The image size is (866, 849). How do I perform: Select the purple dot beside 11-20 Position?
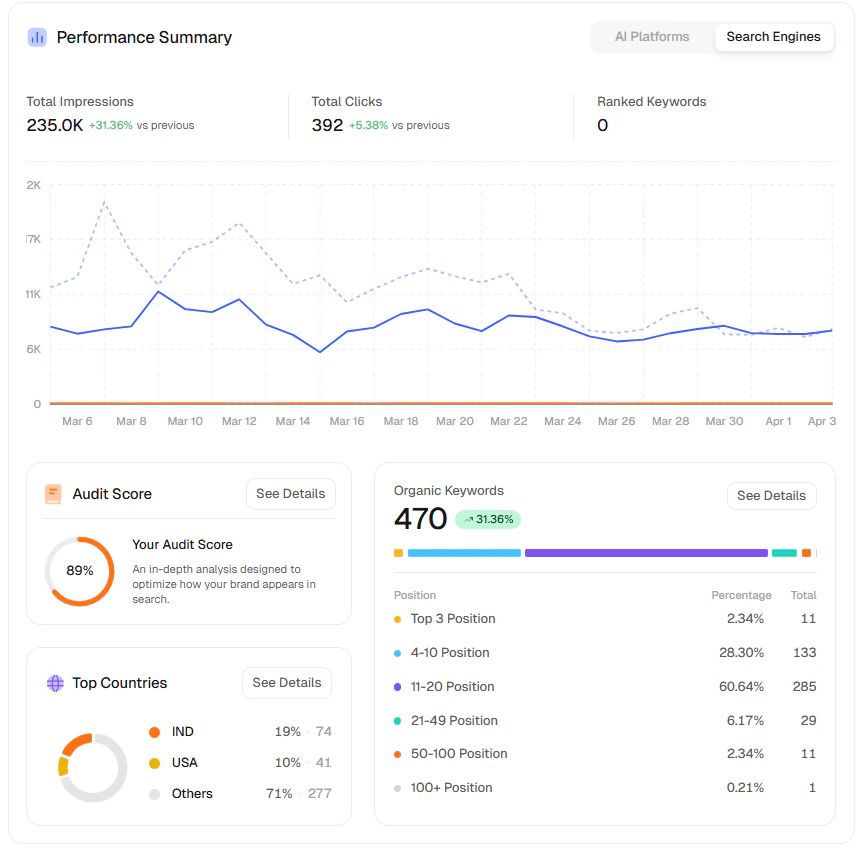[x=397, y=686]
